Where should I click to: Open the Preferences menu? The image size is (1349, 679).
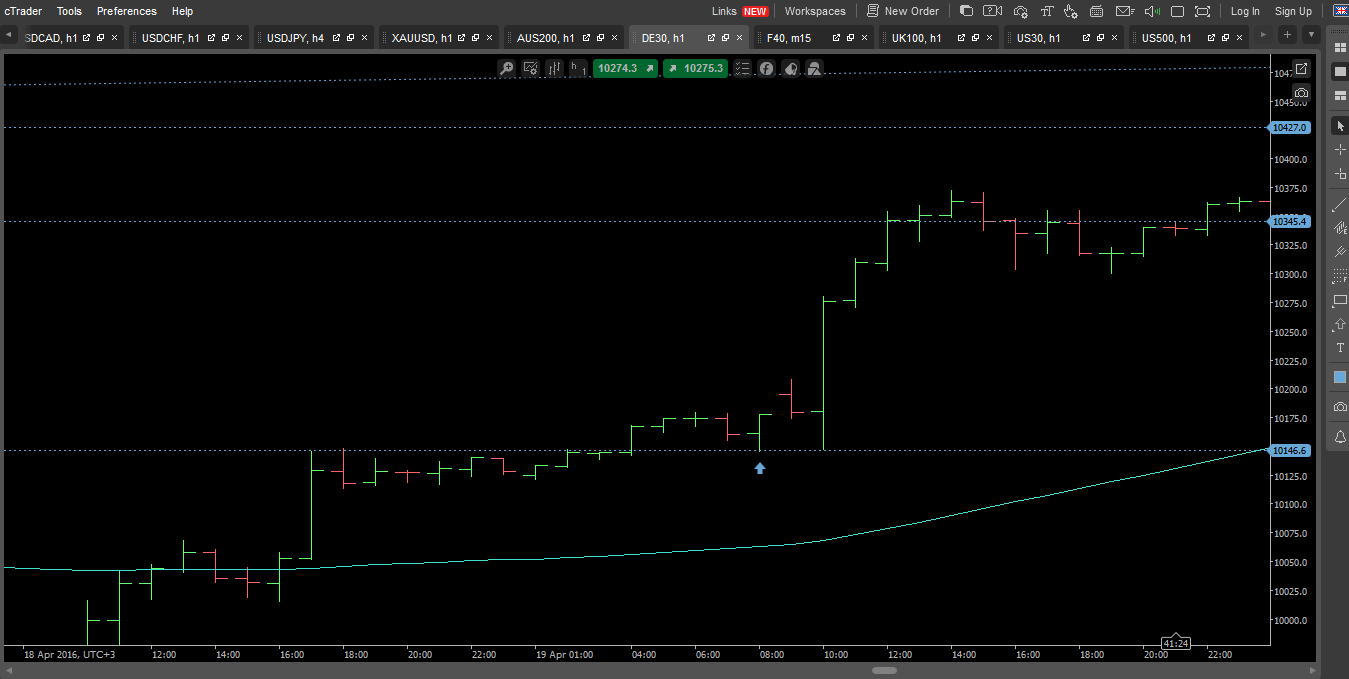point(127,11)
